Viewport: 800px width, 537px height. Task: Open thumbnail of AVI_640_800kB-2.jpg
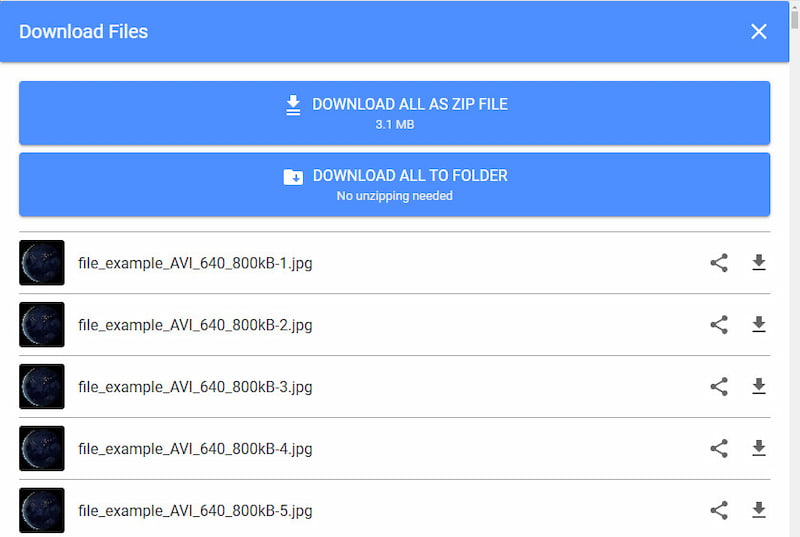42,324
